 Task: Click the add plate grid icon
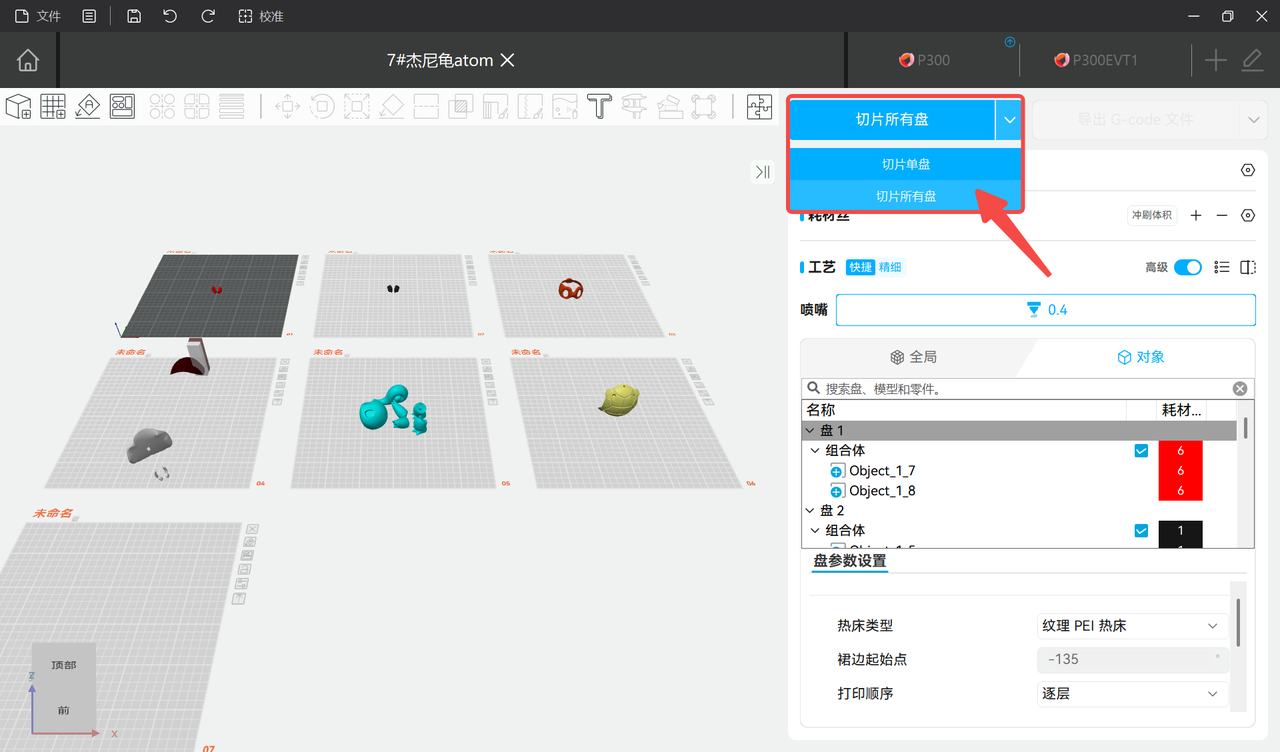click(53, 106)
